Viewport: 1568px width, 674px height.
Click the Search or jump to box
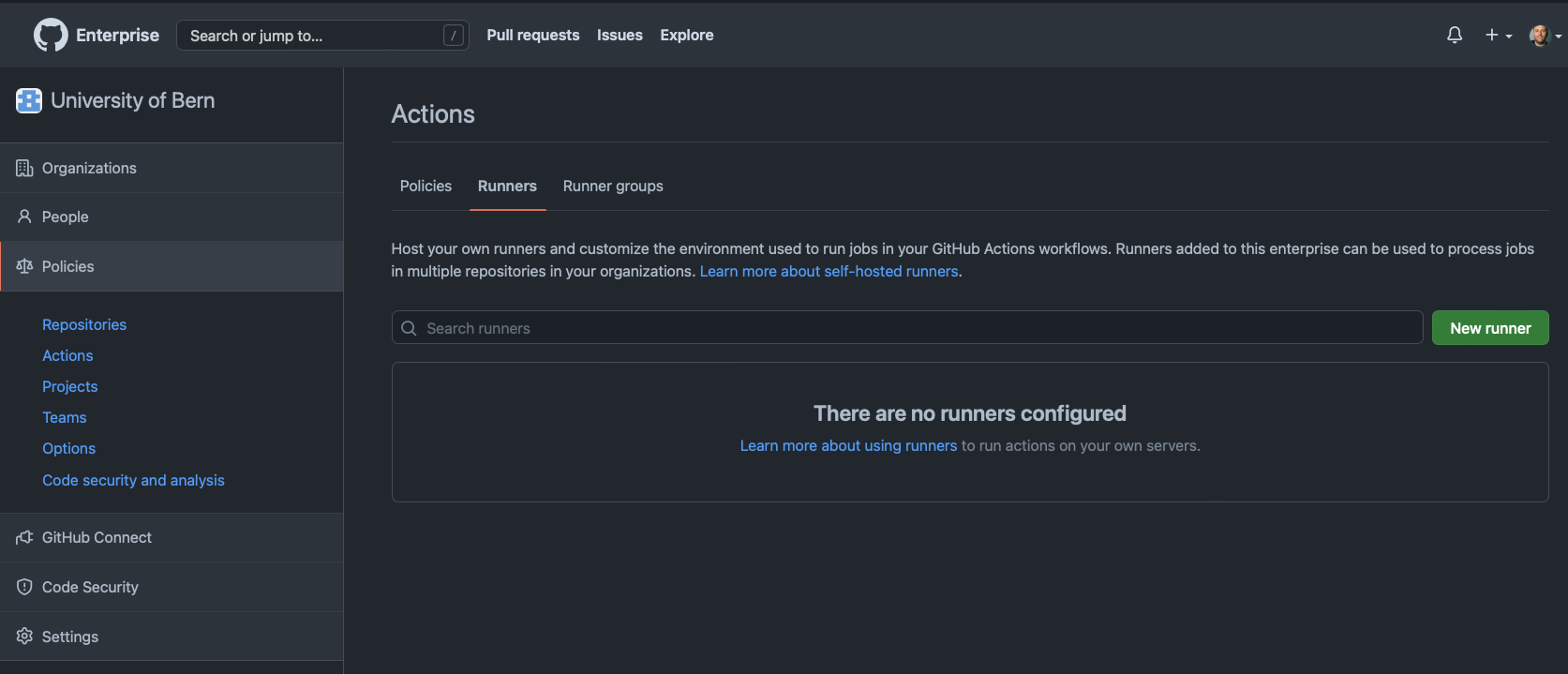pos(321,36)
